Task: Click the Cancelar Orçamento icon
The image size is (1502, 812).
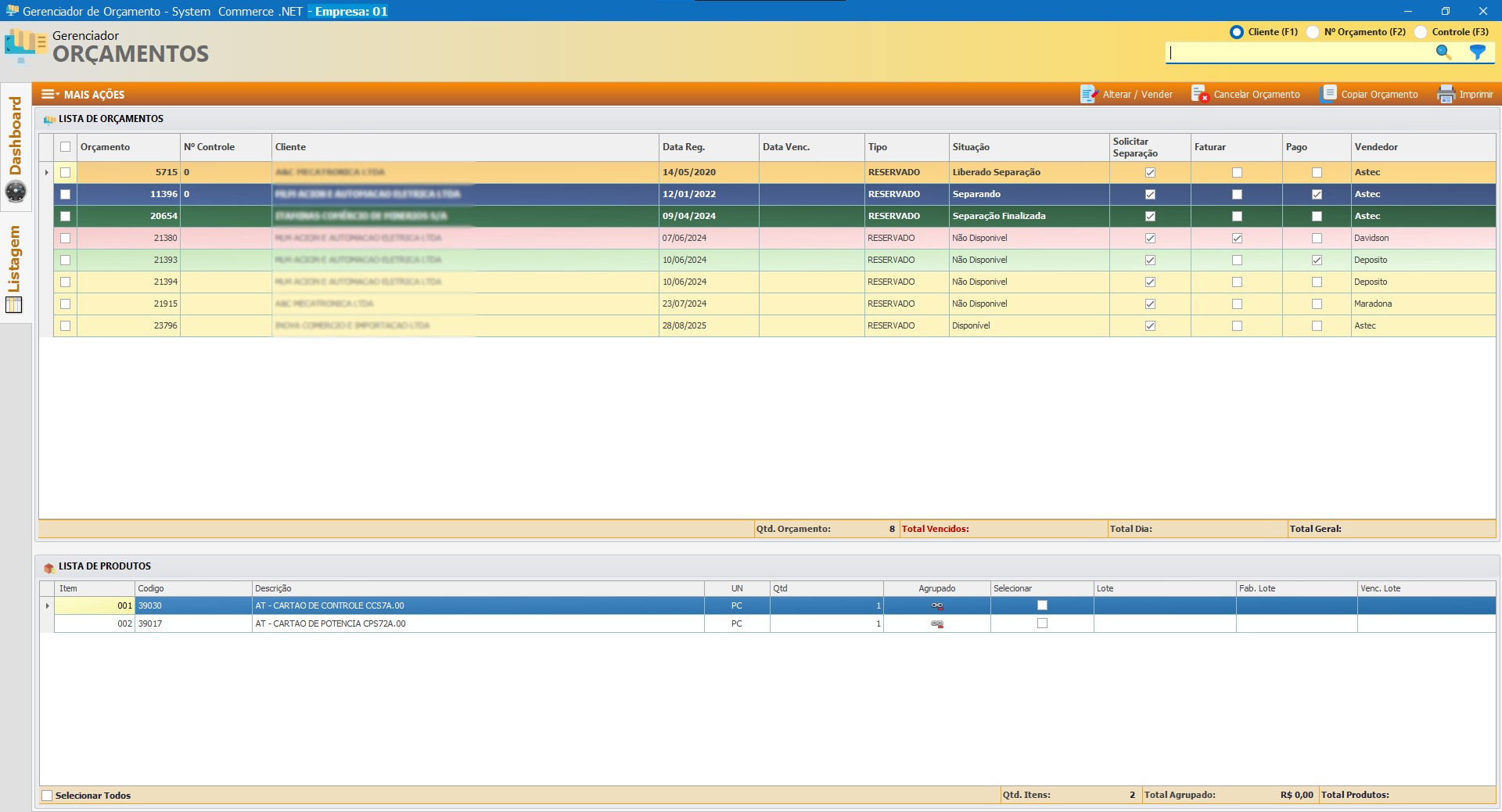Action: 1199,95
